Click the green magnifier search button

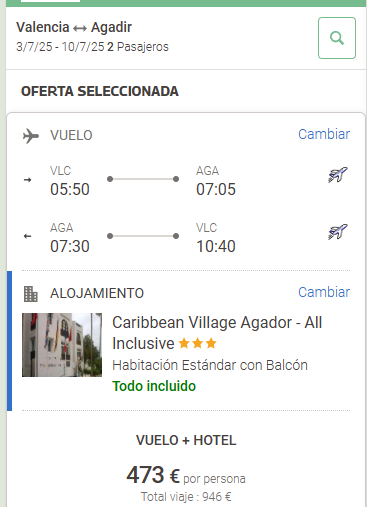click(x=337, y=38)
